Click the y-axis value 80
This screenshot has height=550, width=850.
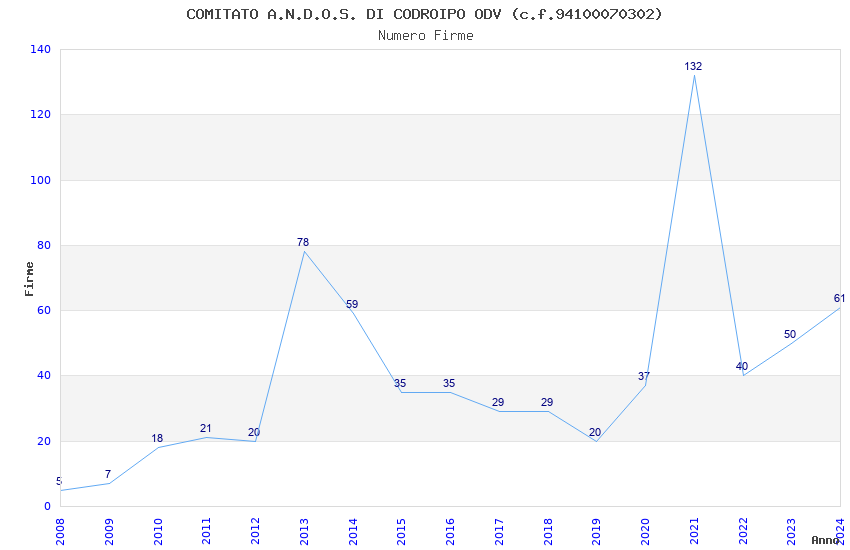[x=44, y=245]
